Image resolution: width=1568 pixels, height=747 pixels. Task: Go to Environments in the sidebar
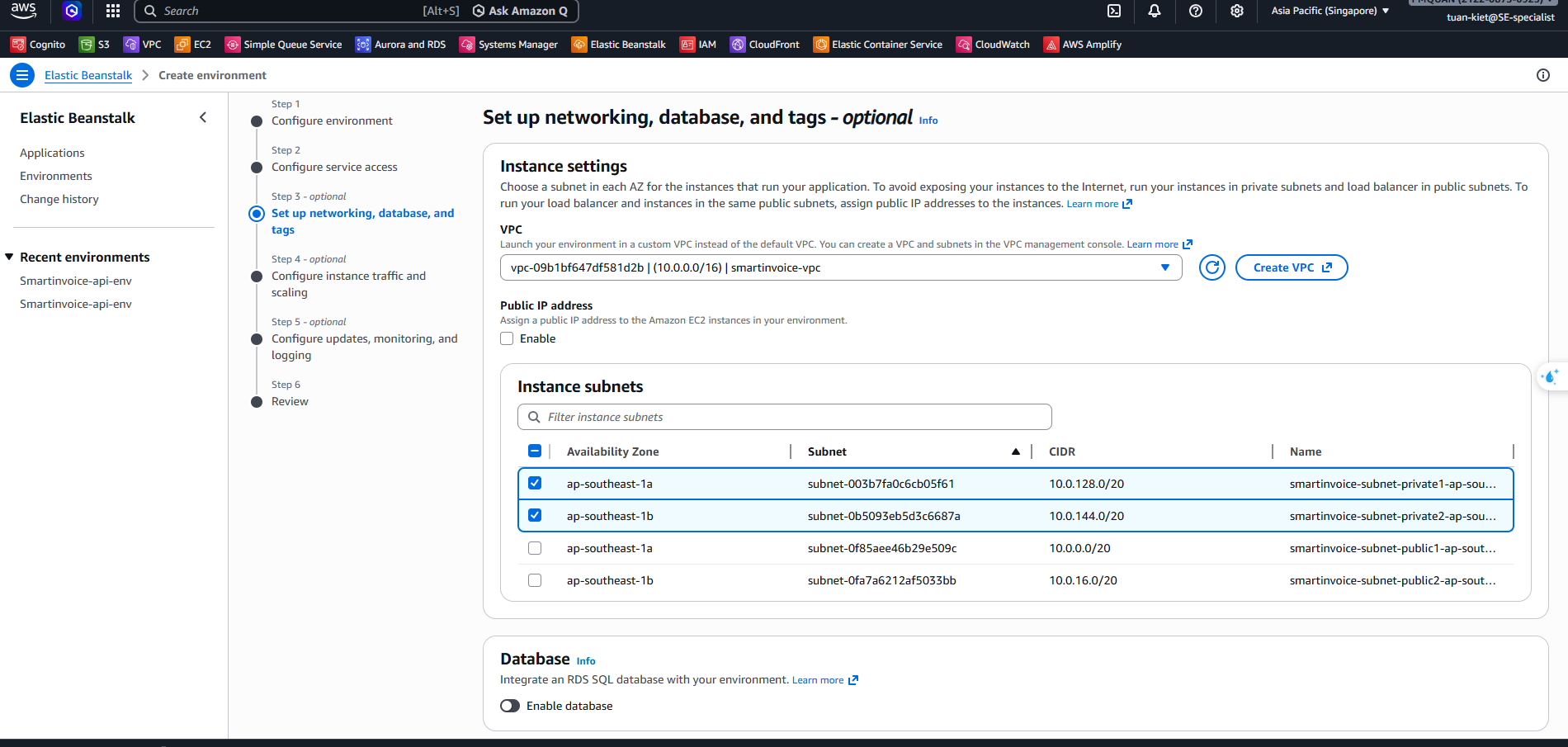[x=56, y=176]
